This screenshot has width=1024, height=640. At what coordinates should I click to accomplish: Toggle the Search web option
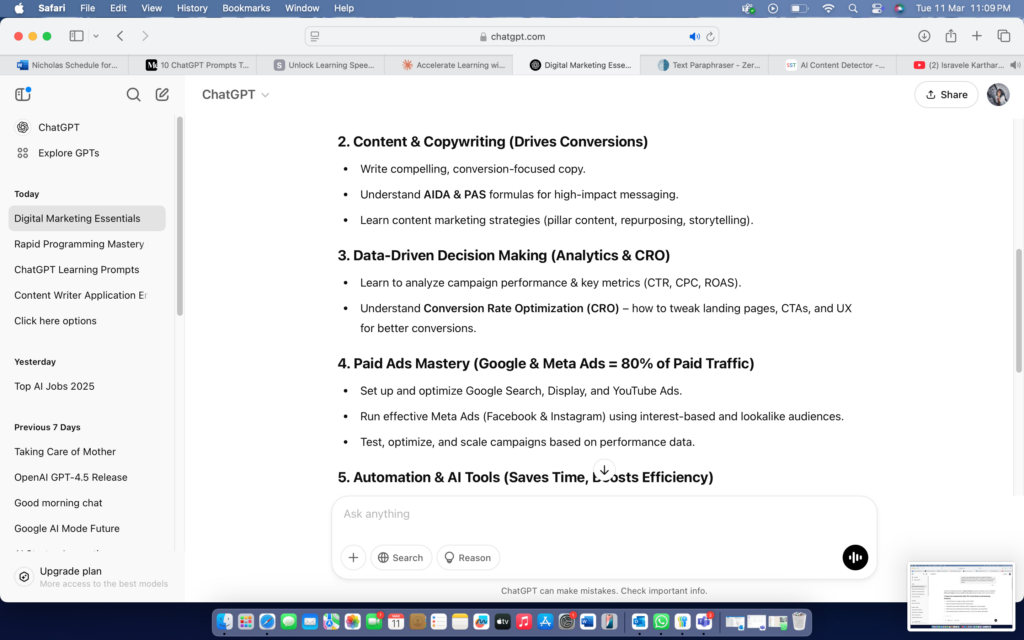click(400, 557)
